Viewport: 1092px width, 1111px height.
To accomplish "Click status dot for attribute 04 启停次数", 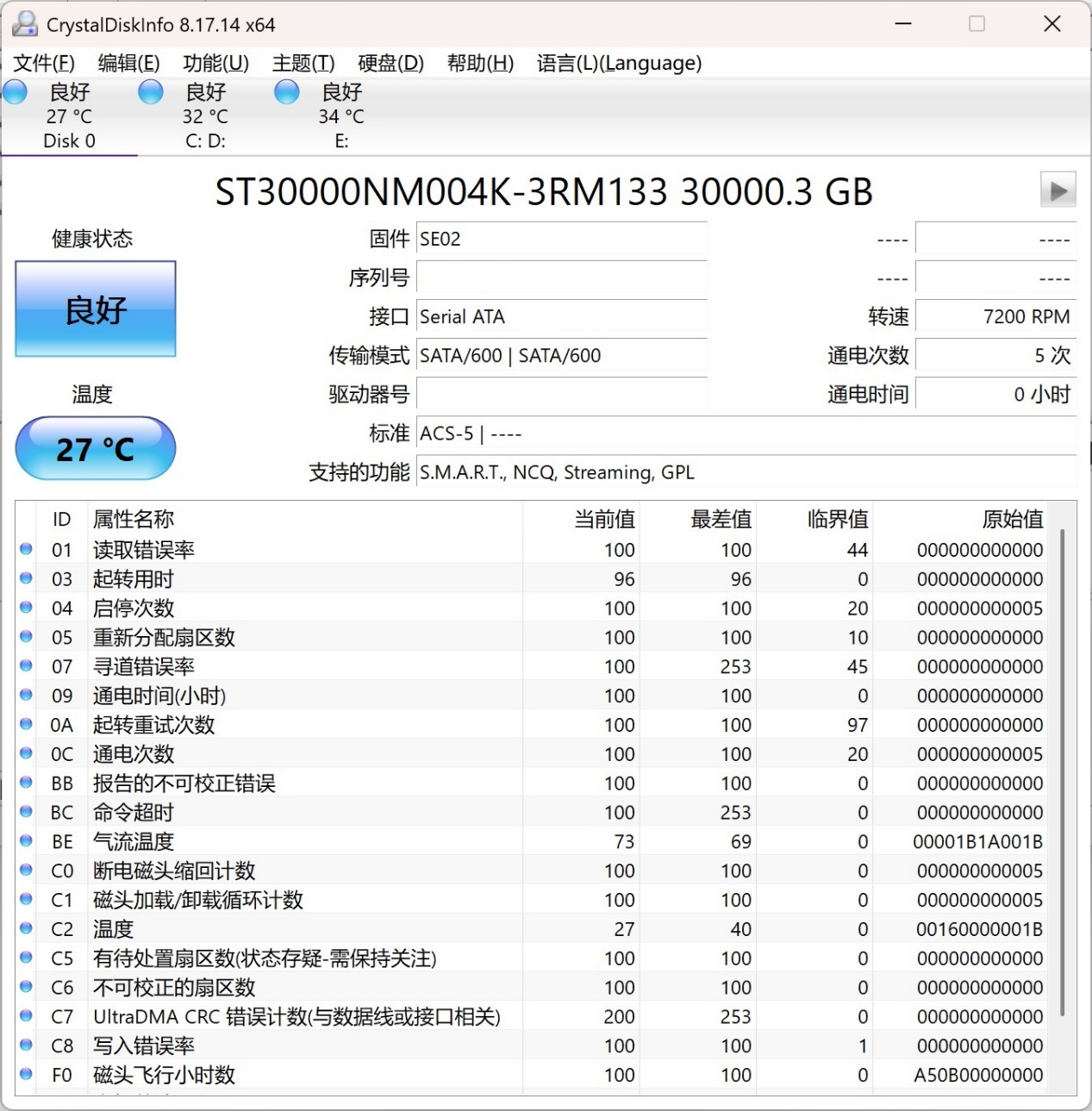I will click(26, 608).
